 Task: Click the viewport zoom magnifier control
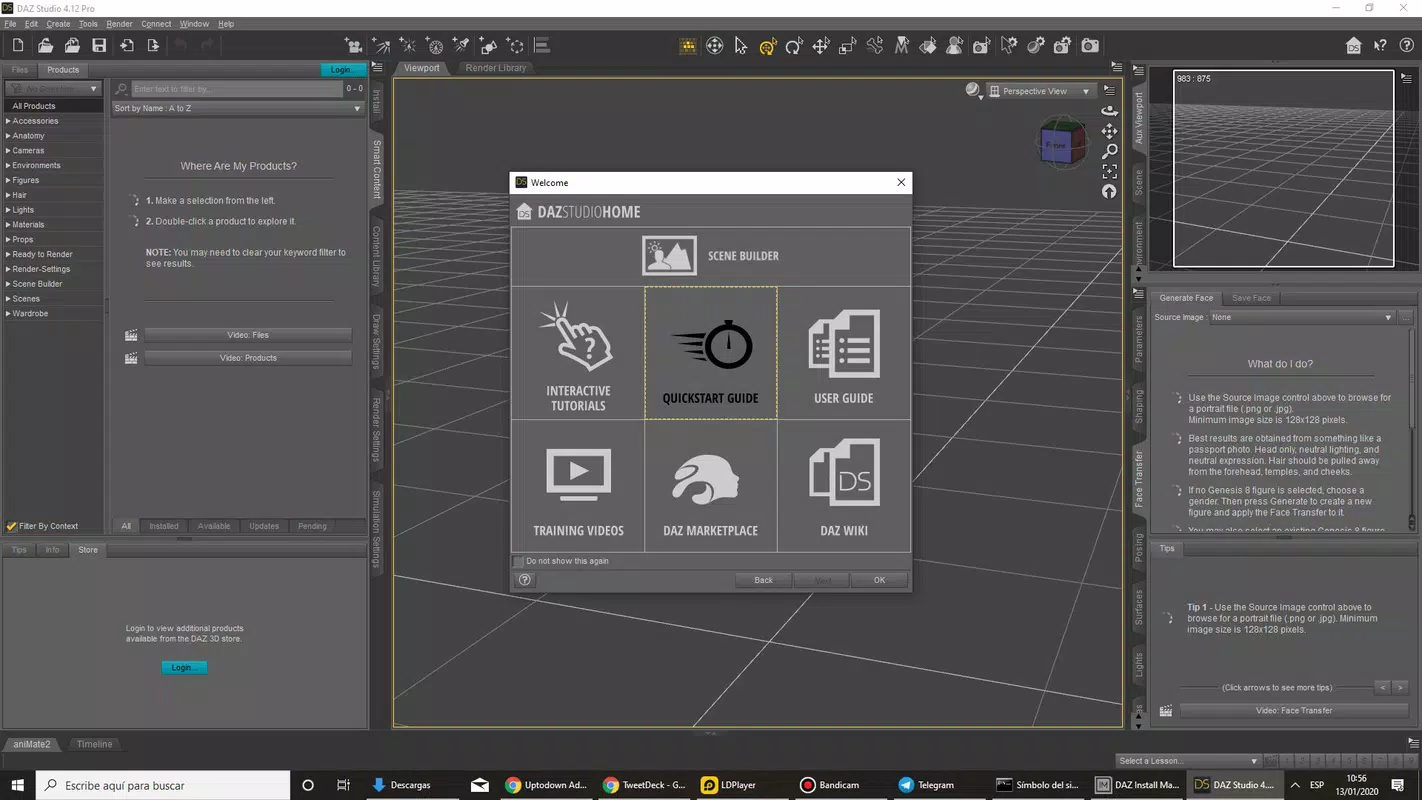(1109, 151)
